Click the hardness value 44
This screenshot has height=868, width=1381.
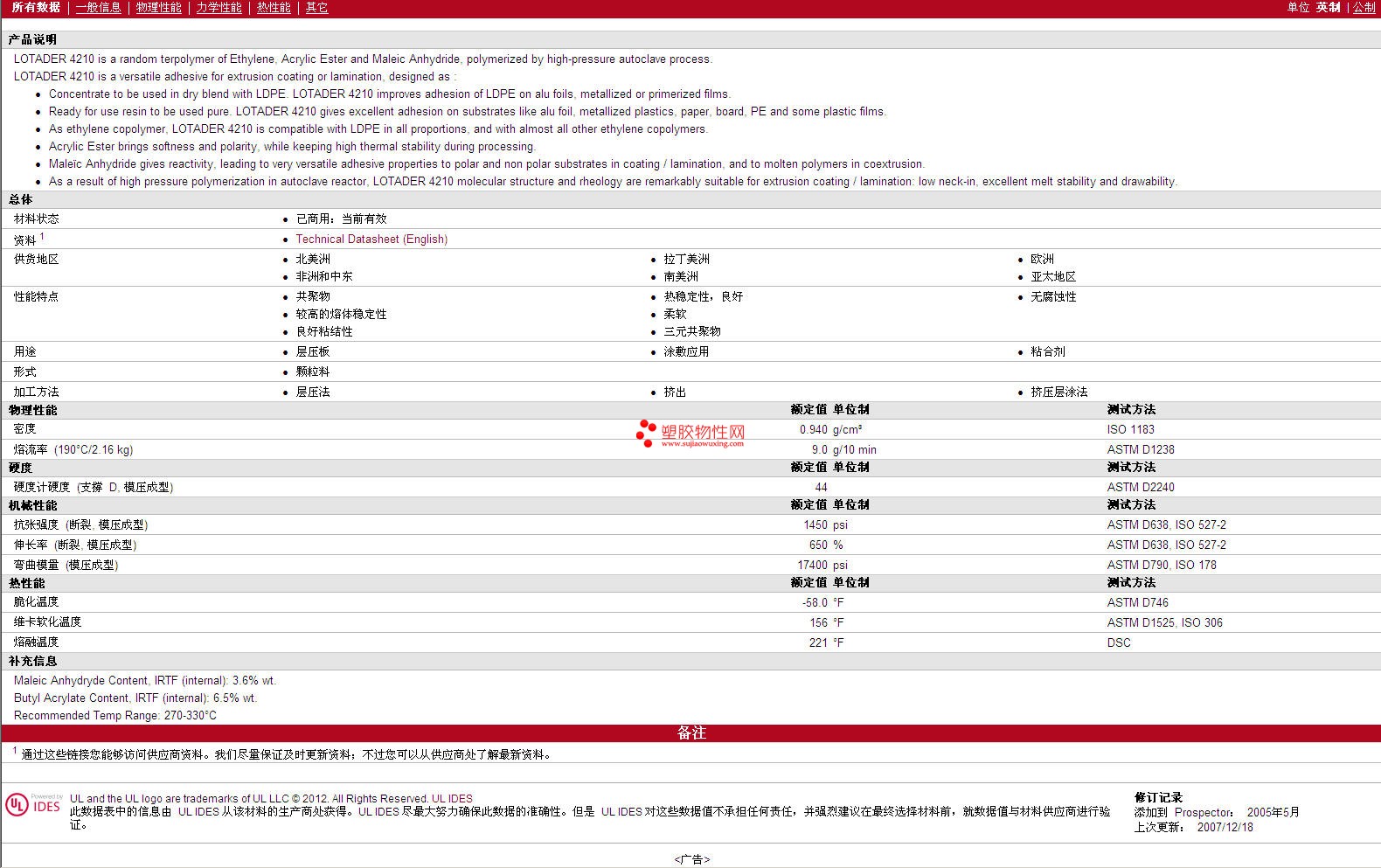[x=821, y=488]
